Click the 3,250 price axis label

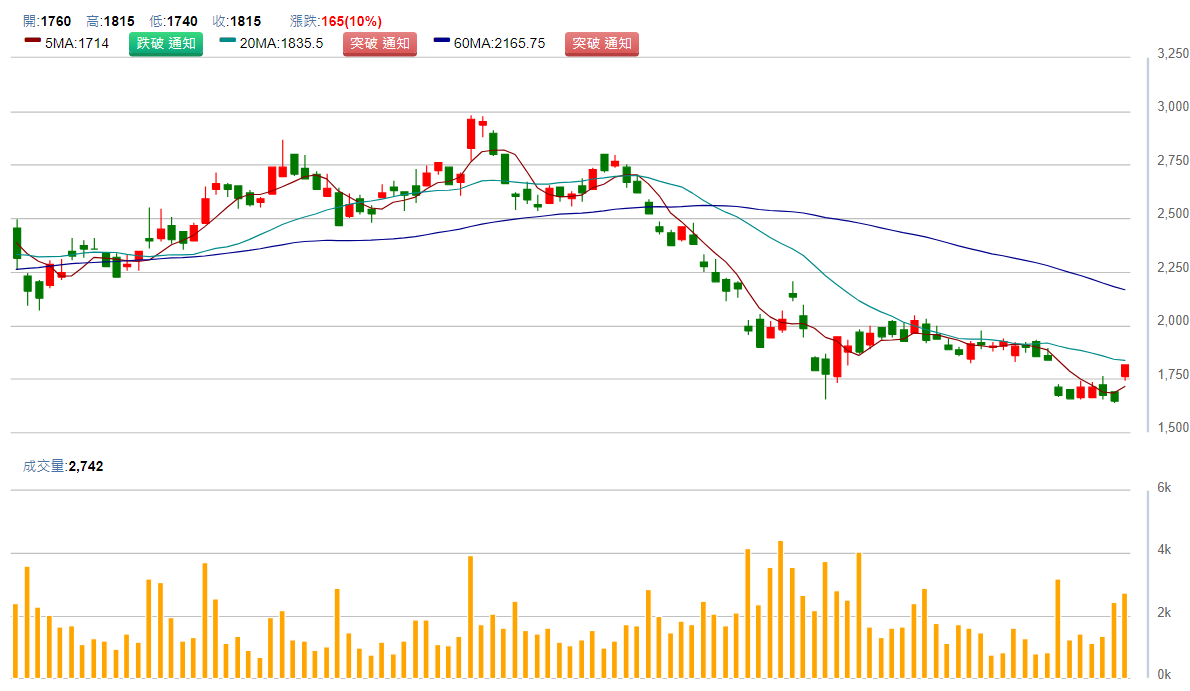coord(1172,54)
